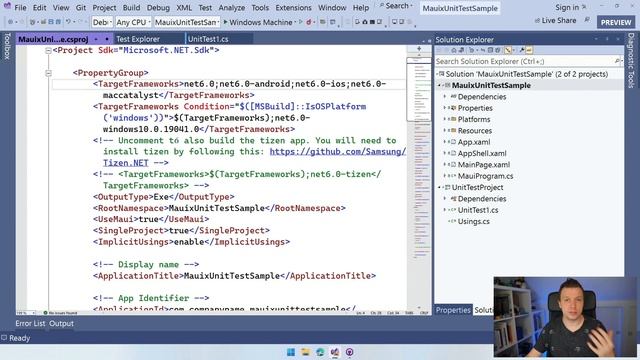Open the github.com/Samsung Tizen.NET link

click(x=338, y=151)
